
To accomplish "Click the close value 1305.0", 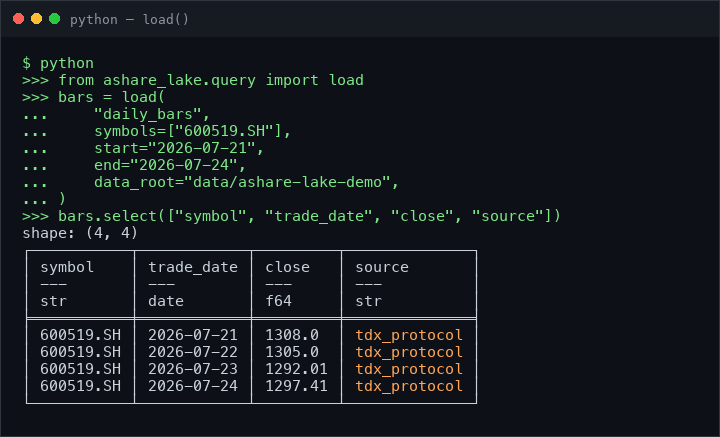I will point(292,352).
